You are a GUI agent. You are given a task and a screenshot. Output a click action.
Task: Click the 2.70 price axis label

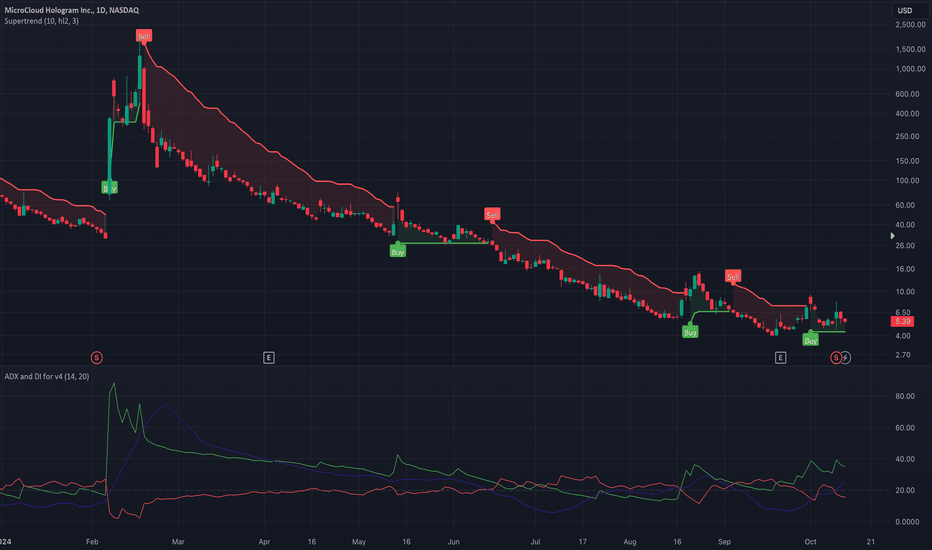[903, 354]
